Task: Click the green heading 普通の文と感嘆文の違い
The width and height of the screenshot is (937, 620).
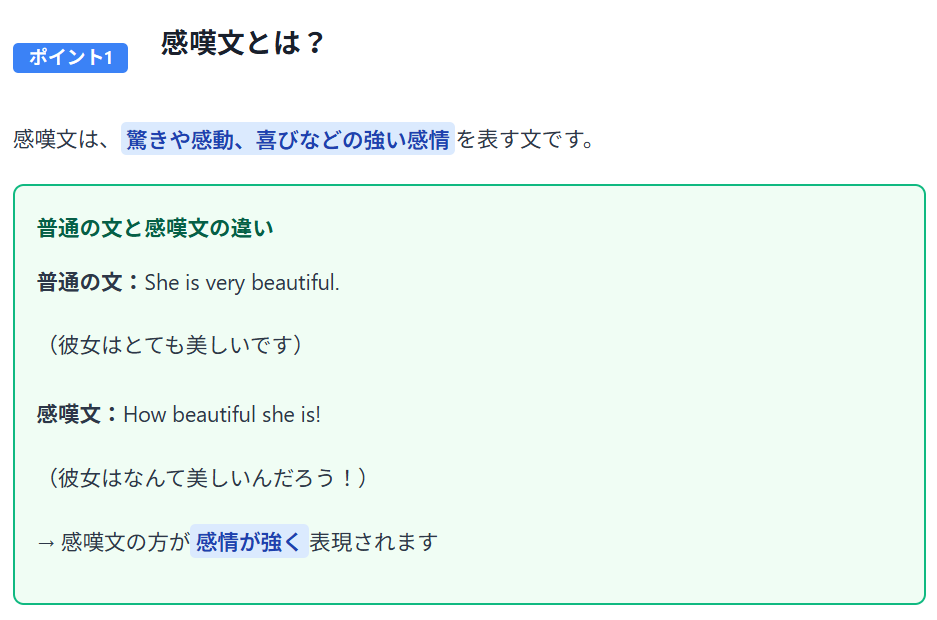Action: click(x=155, y=228)
